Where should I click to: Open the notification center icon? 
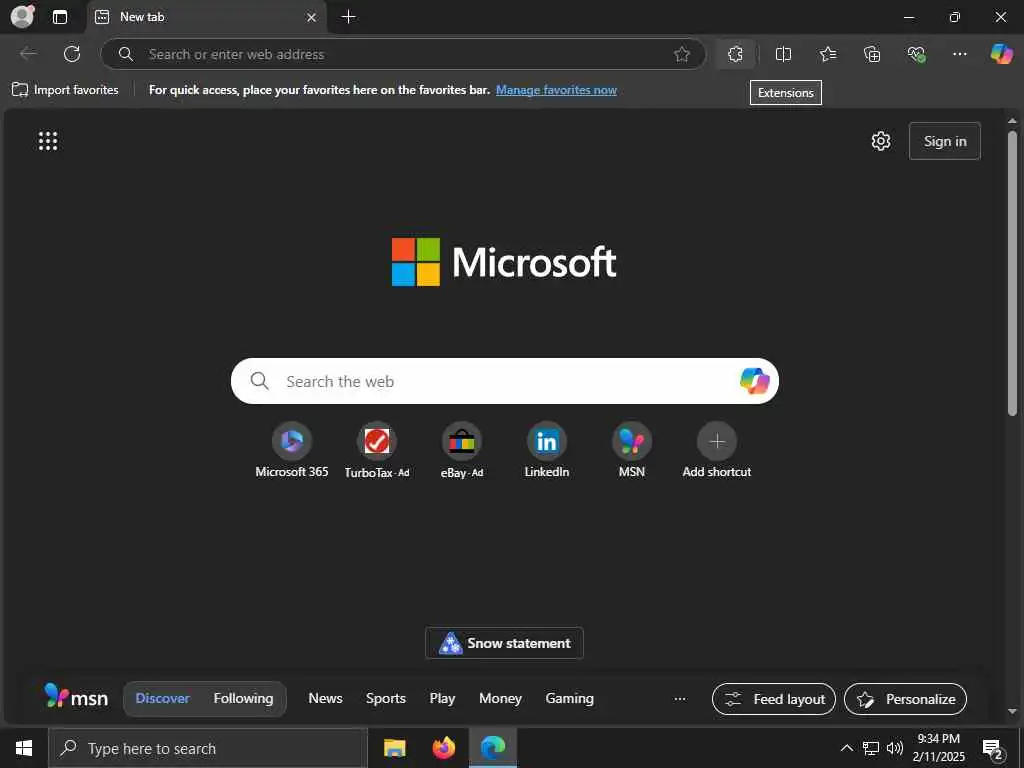993,749
